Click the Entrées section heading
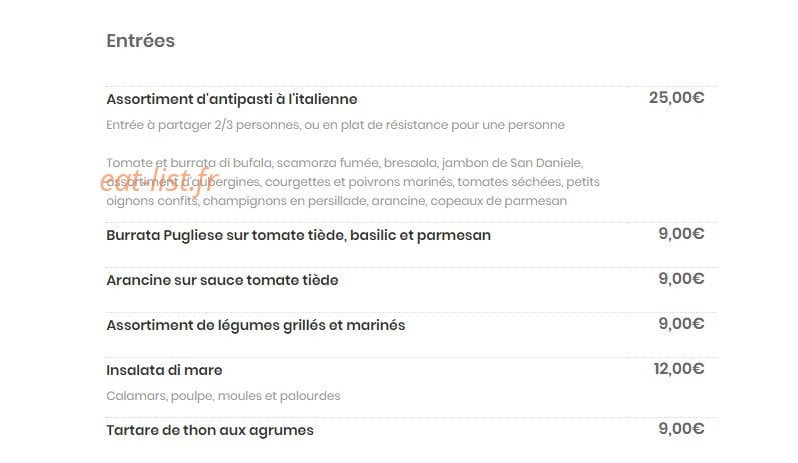The width and height of the screenshot is (798, 463). (140, 41)
